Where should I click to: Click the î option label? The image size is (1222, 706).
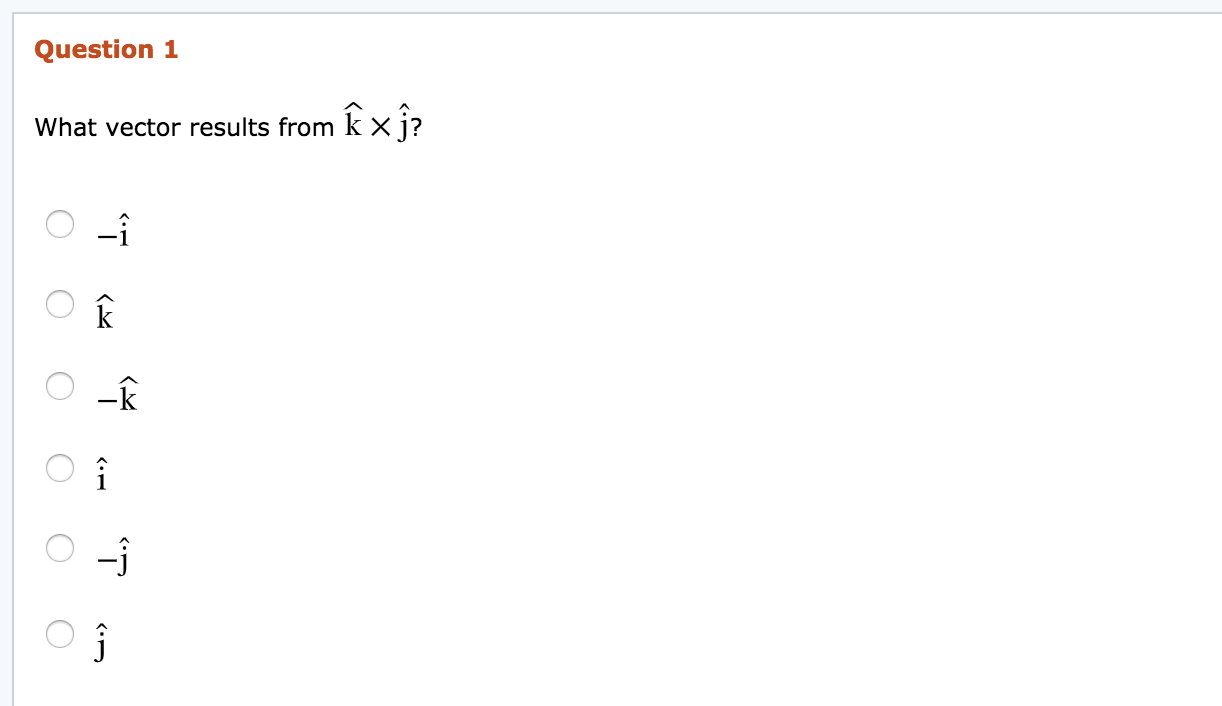(x=100, y=472)
